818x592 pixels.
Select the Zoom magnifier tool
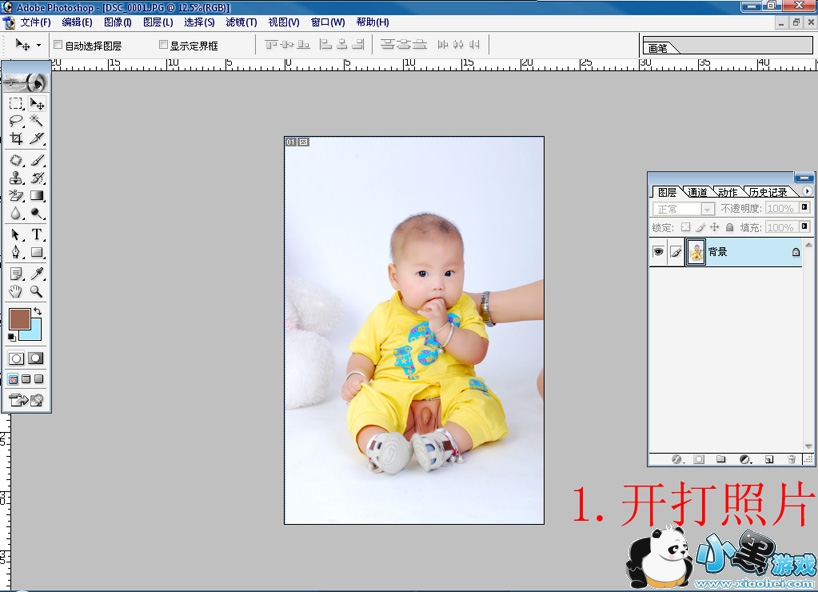(x=37, y=291)
